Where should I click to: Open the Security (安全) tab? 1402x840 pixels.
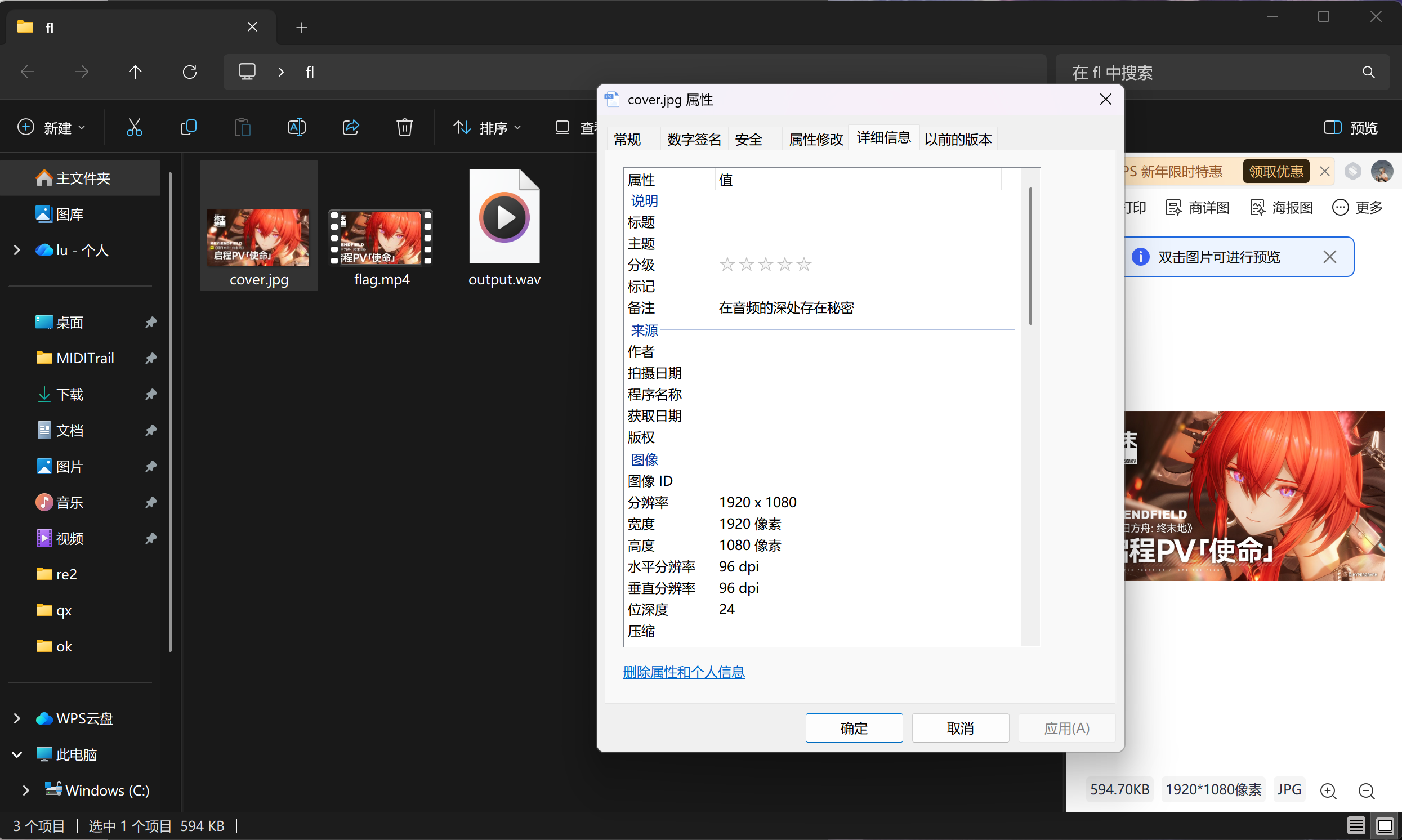pos(748,139)
